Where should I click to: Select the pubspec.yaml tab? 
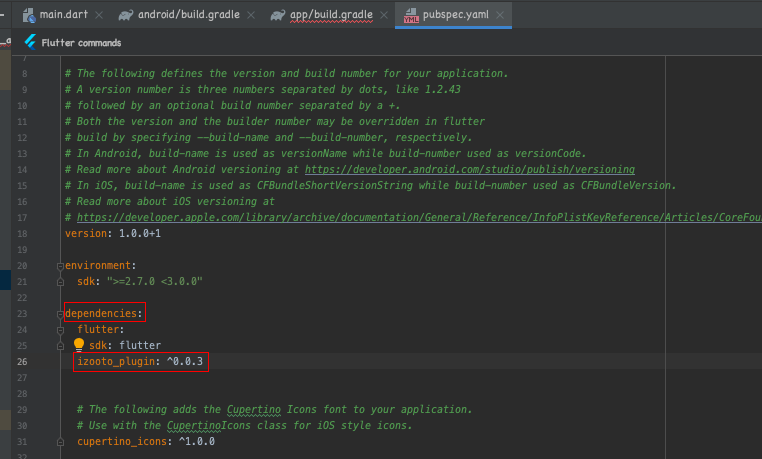(x=455, y=15)
